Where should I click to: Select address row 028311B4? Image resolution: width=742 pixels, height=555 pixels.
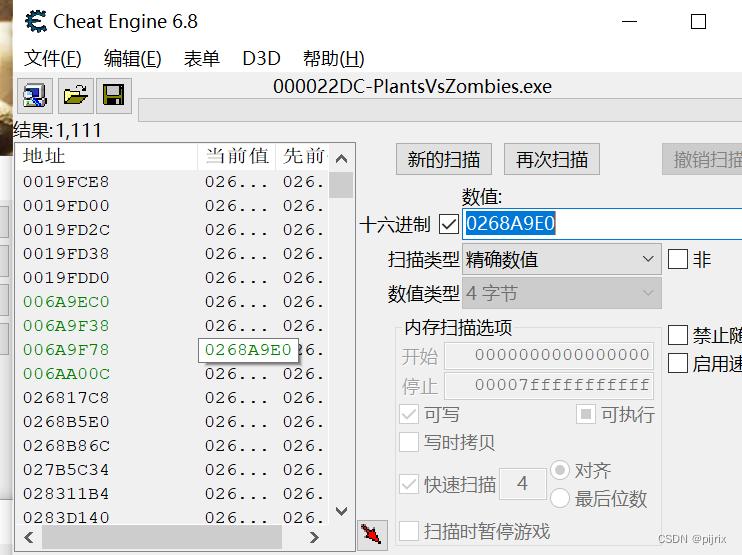[172, 494]
